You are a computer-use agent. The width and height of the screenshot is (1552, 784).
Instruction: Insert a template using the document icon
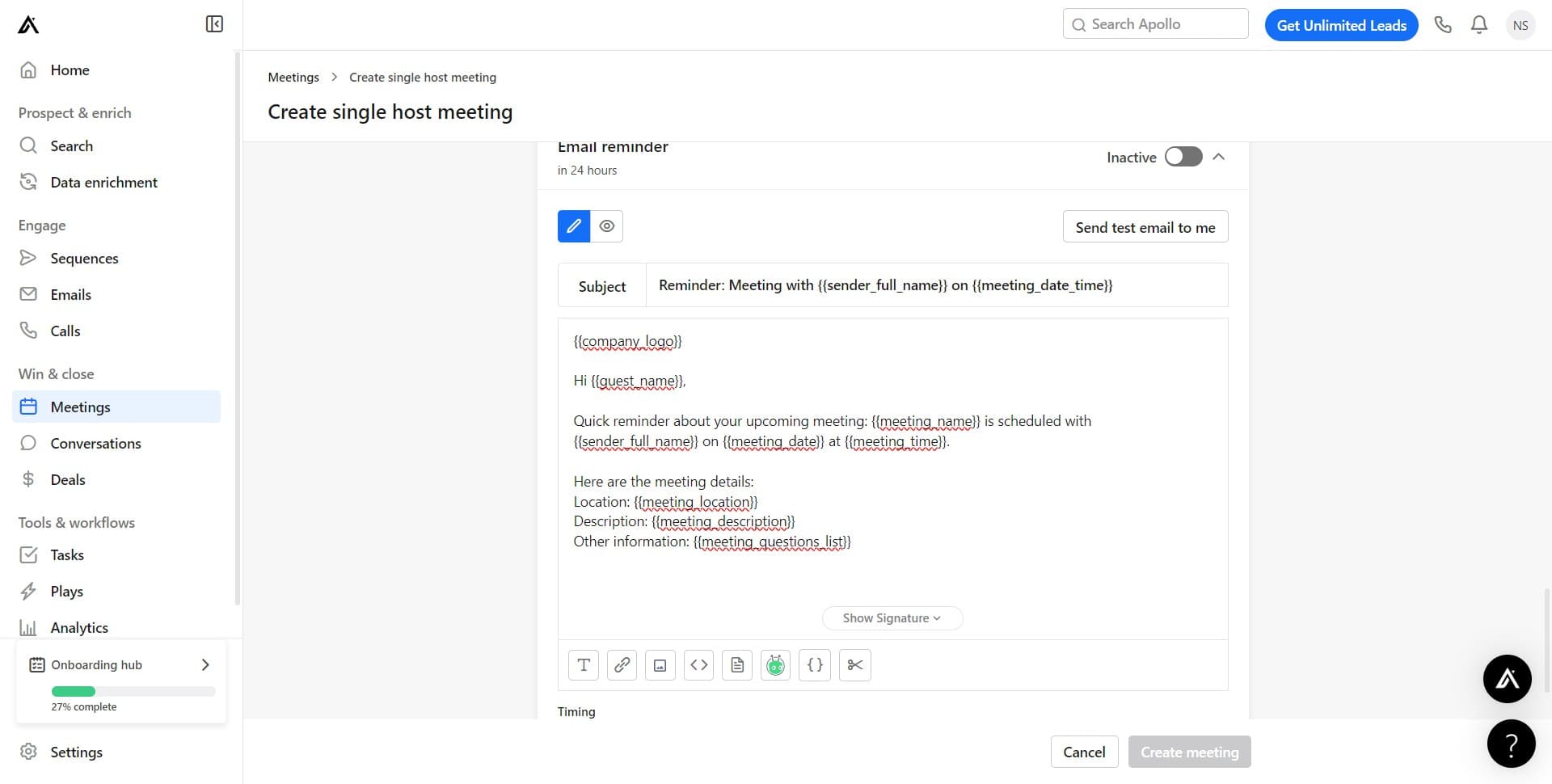[x=737, y=664]
